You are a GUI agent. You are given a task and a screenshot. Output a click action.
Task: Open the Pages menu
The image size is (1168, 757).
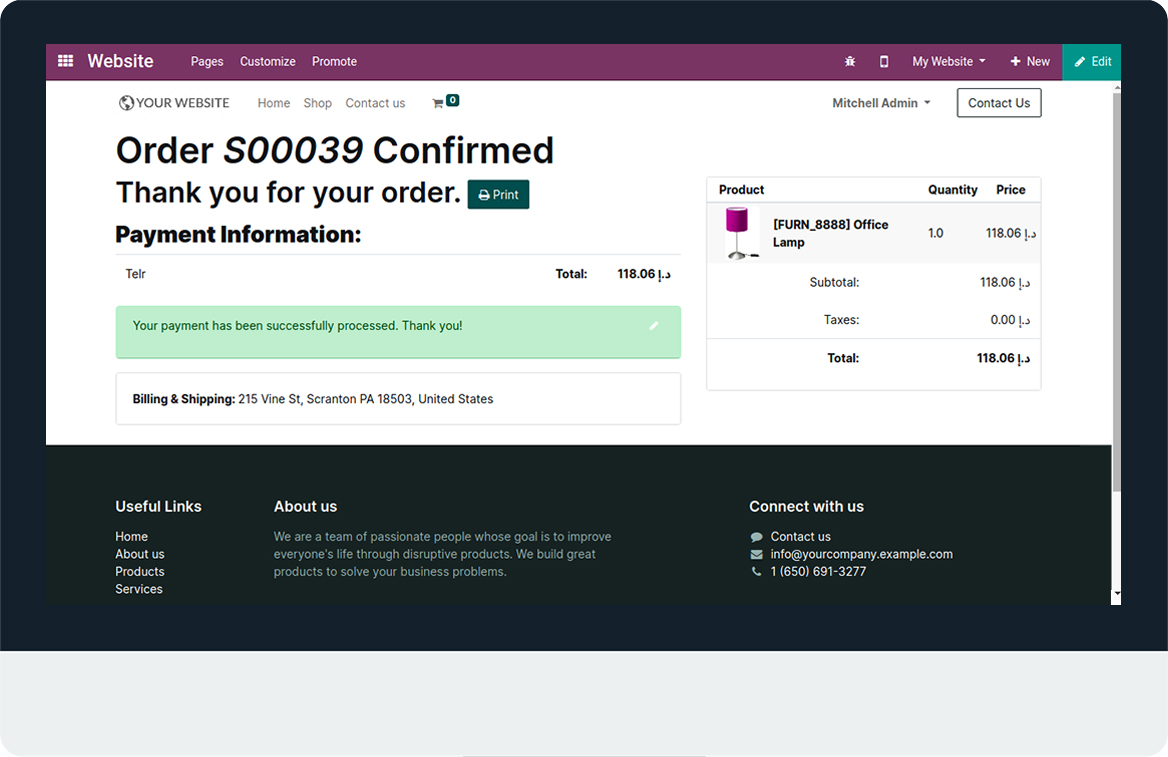tap(206, 61)
